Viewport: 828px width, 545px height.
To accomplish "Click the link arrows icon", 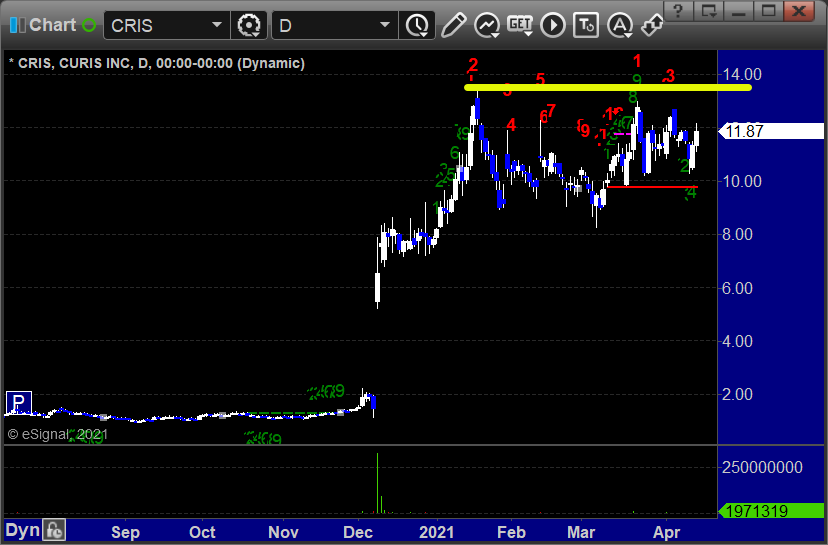I will pos(652,25).
